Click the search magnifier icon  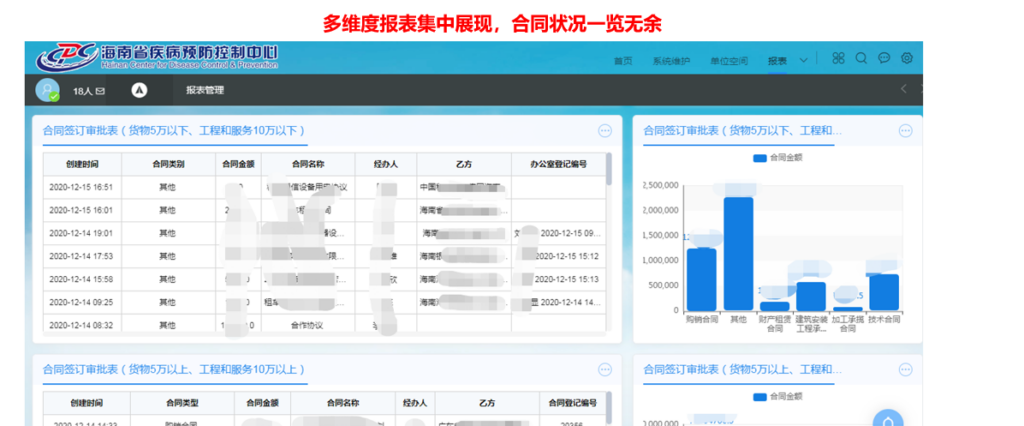click(x=861, y=59)
